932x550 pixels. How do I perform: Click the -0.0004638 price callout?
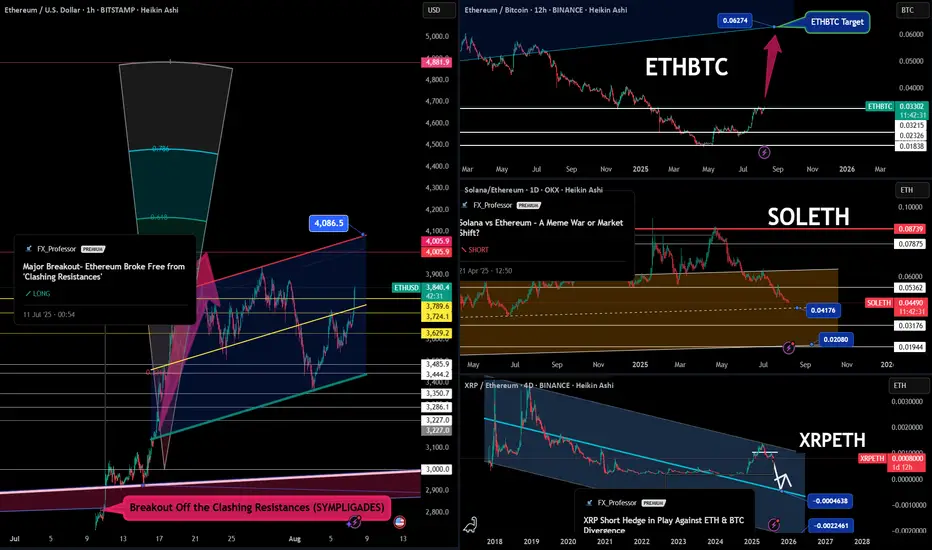830,501
